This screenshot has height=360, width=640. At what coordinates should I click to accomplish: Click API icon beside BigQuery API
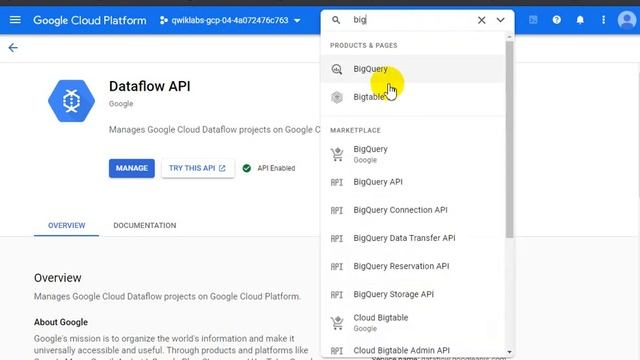tap(337, 182)
